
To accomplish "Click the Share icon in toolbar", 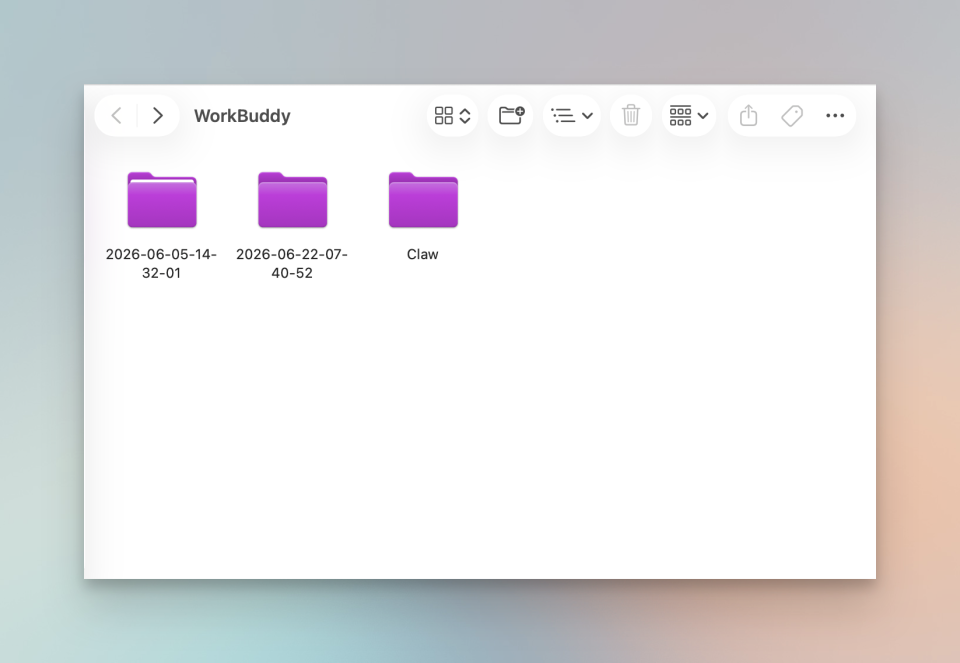I will tap(748, 115).
